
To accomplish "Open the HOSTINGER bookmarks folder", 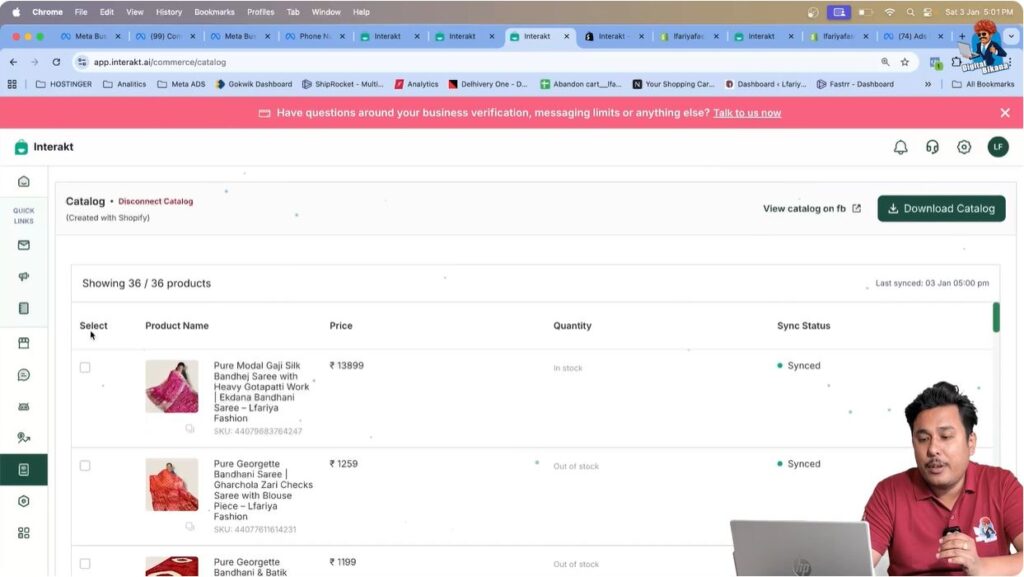I will pyautogui.click(x=64, y=84).
